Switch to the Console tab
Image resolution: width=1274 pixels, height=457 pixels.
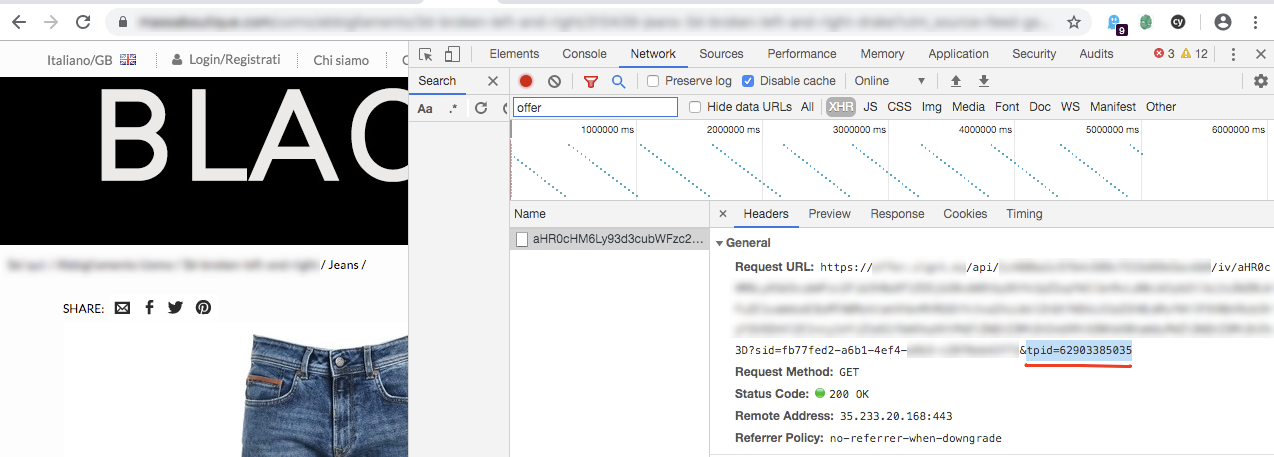(584, 54)
